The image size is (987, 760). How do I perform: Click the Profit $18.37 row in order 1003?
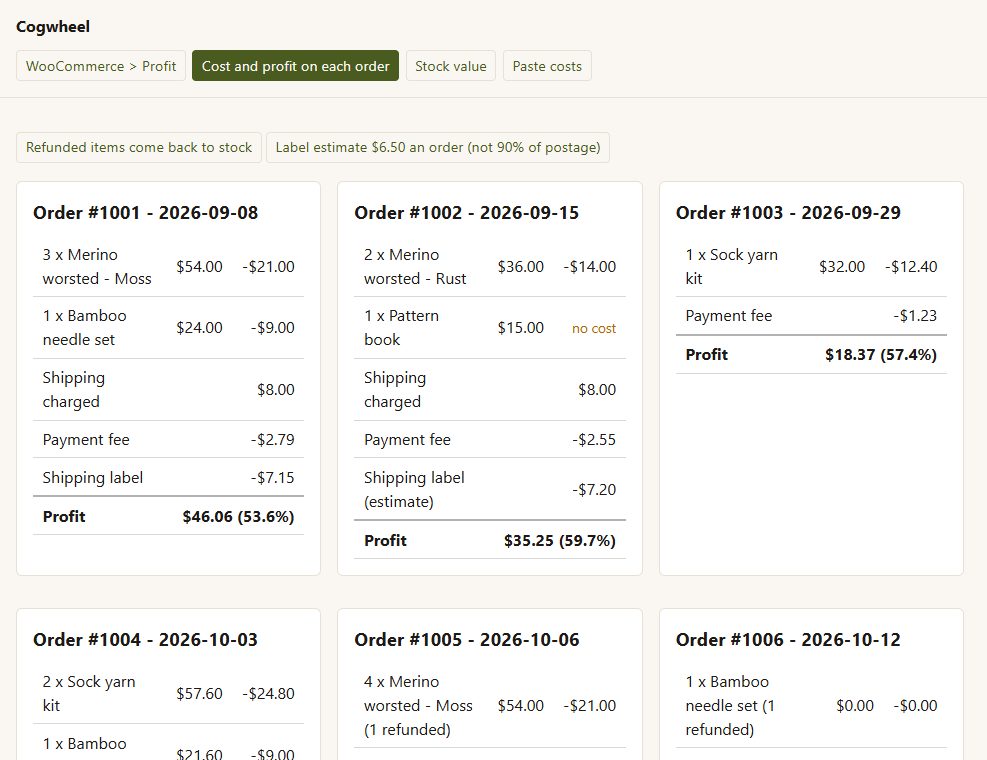(811, 354)
